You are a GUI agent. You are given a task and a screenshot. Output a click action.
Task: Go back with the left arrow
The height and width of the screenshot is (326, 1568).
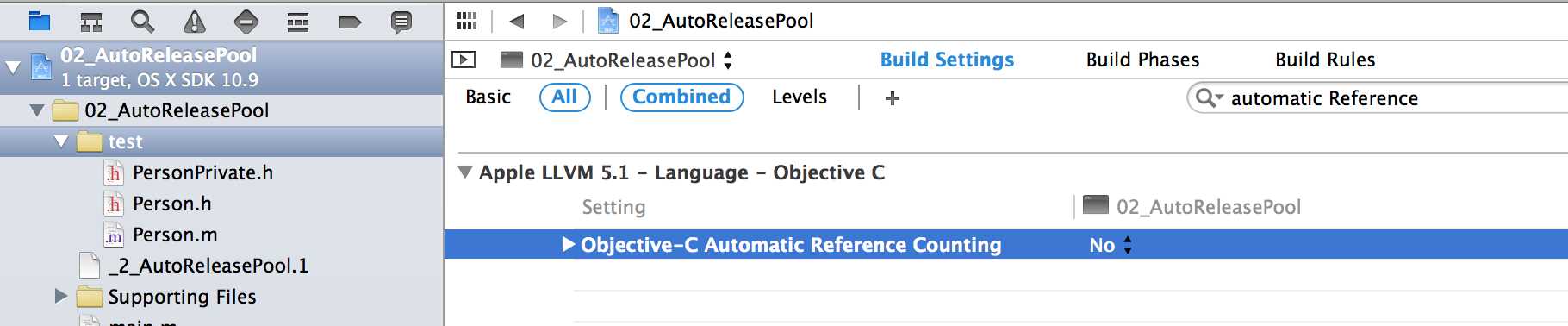[517, 21]
